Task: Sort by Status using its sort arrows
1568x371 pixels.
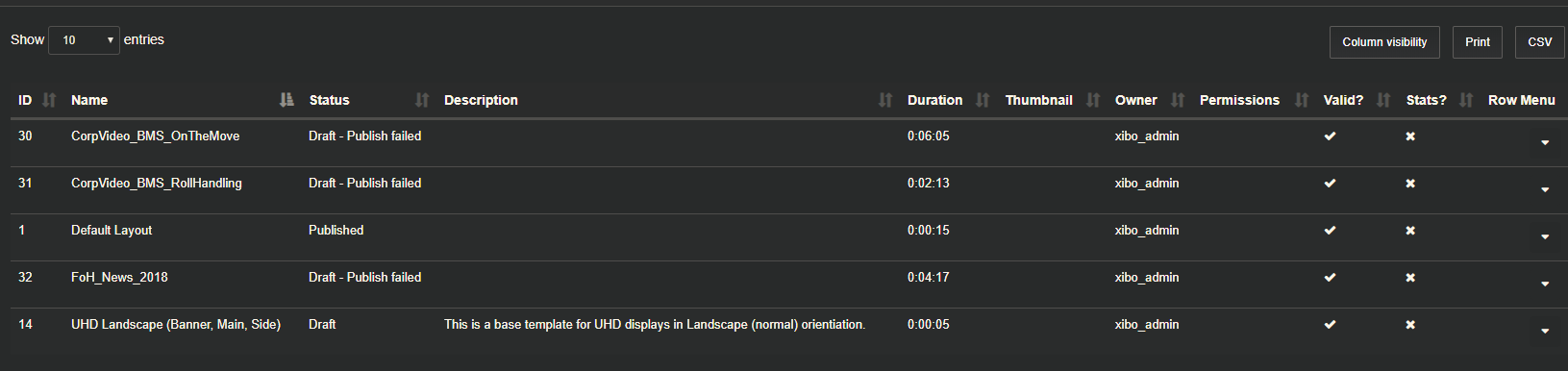Action: click(422, 100)
